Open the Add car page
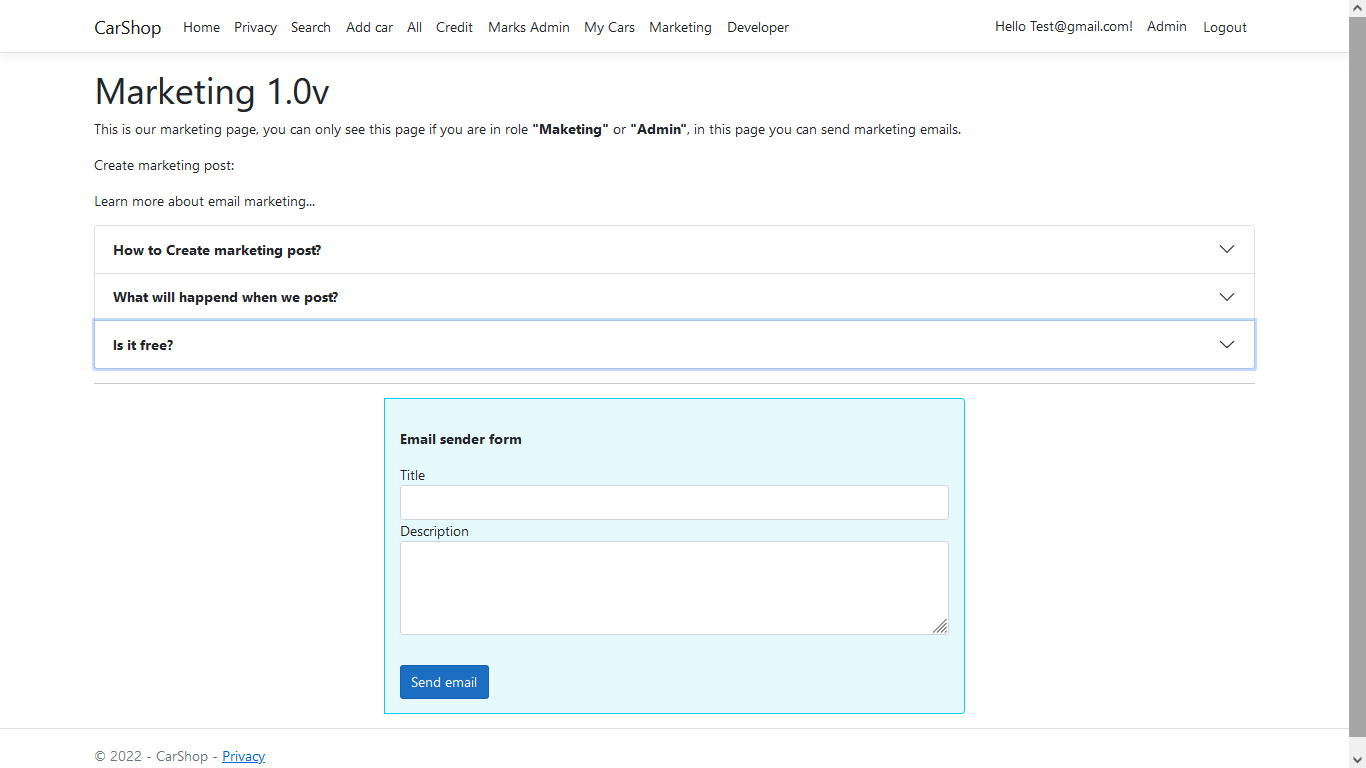The width and height of the screenshot is (1366, 768). pos(369,27)
